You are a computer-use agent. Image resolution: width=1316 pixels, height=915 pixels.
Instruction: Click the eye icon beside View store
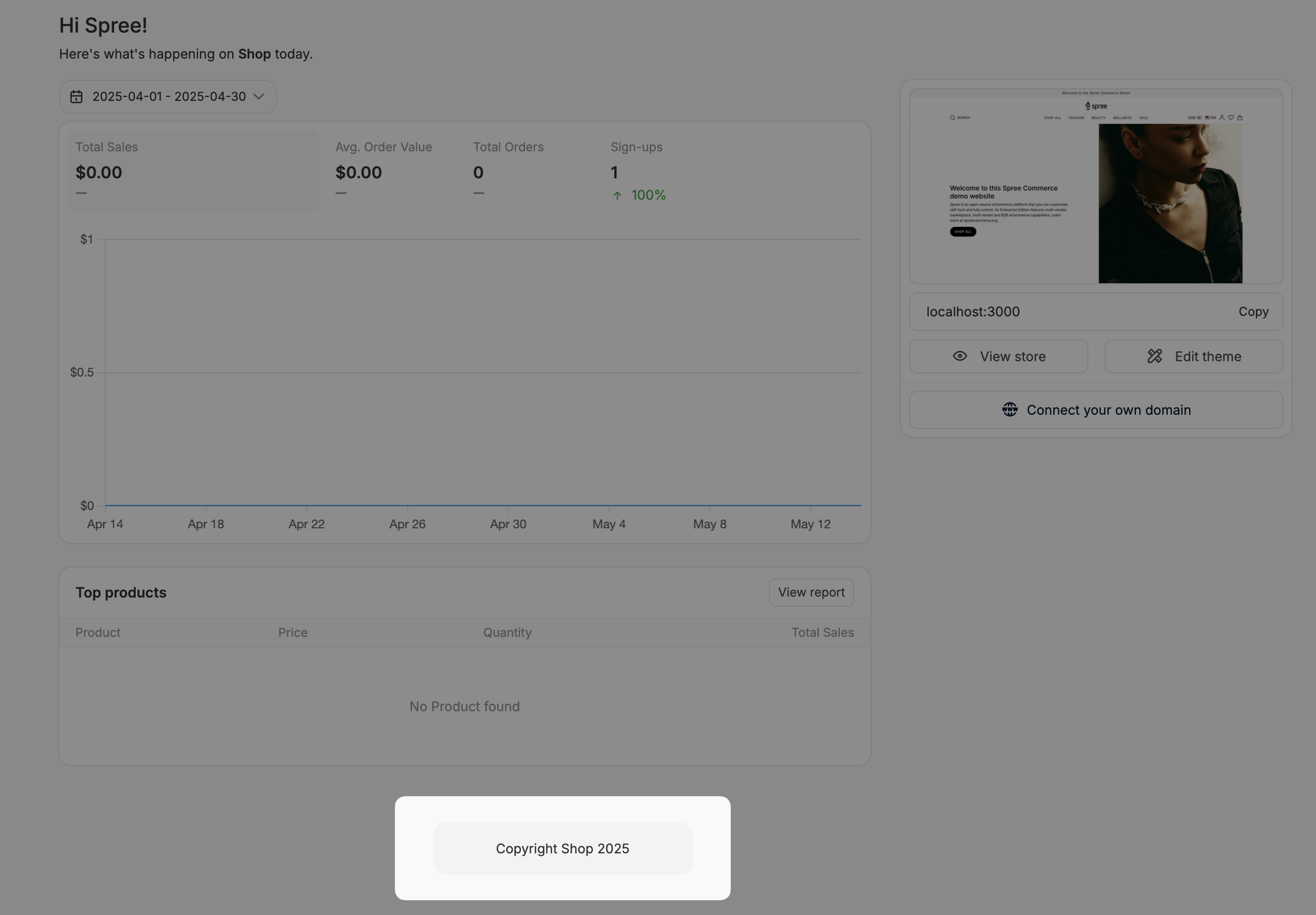coord(959,356)
